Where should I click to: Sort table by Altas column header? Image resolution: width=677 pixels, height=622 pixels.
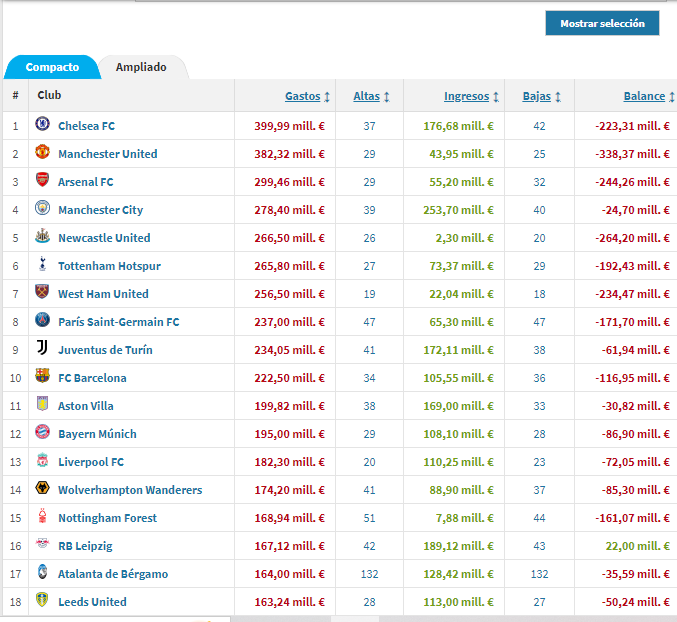tap(367, 96)
